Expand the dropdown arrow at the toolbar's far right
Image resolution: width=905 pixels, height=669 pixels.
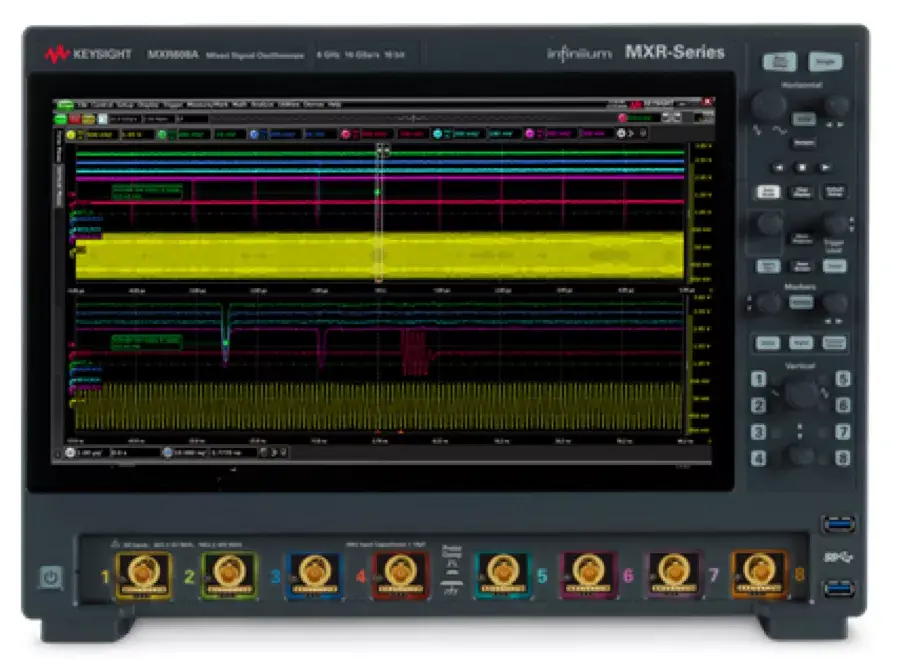(631, 132)
